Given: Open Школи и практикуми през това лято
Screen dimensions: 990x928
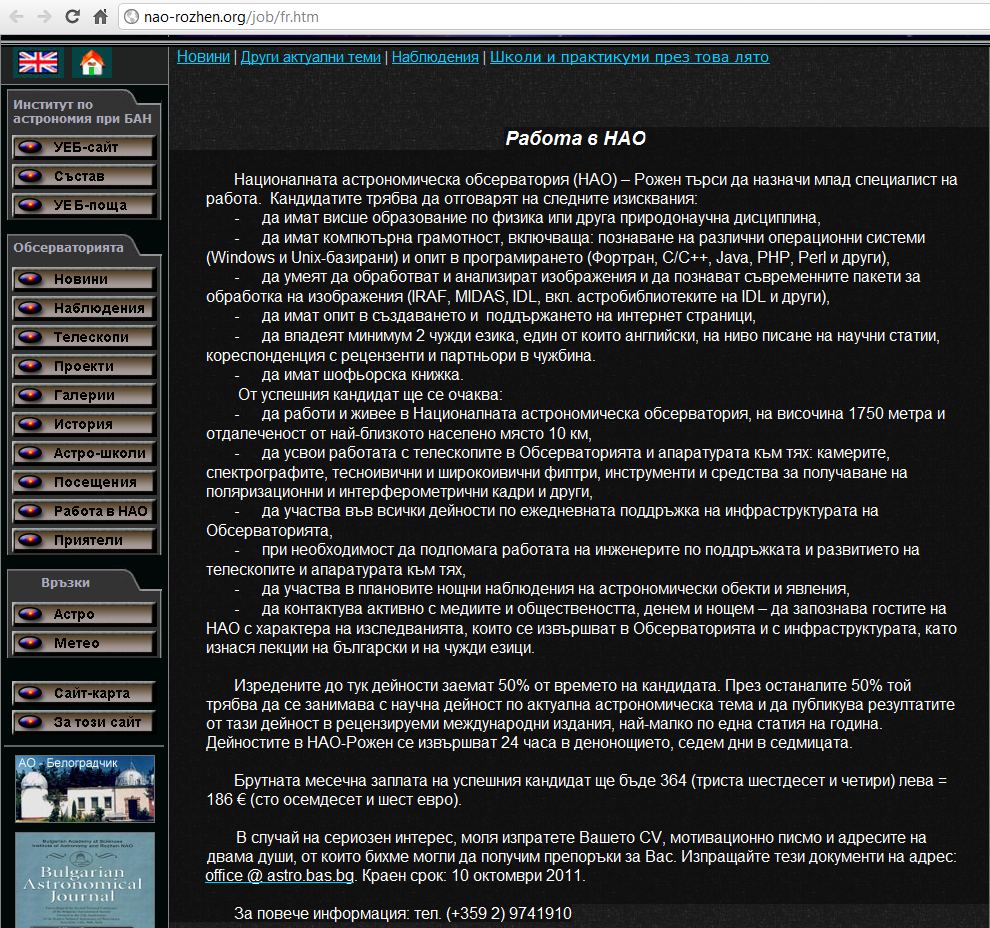Looking at the screenshot, I should [629, 57].
